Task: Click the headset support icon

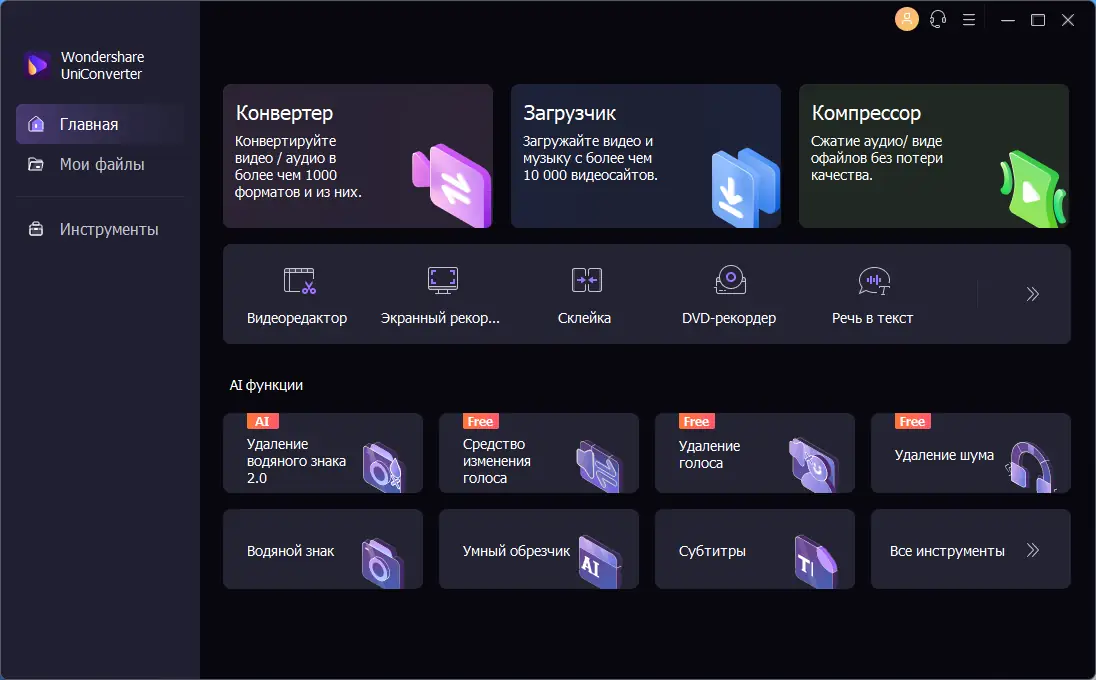Action: [938, 19]
